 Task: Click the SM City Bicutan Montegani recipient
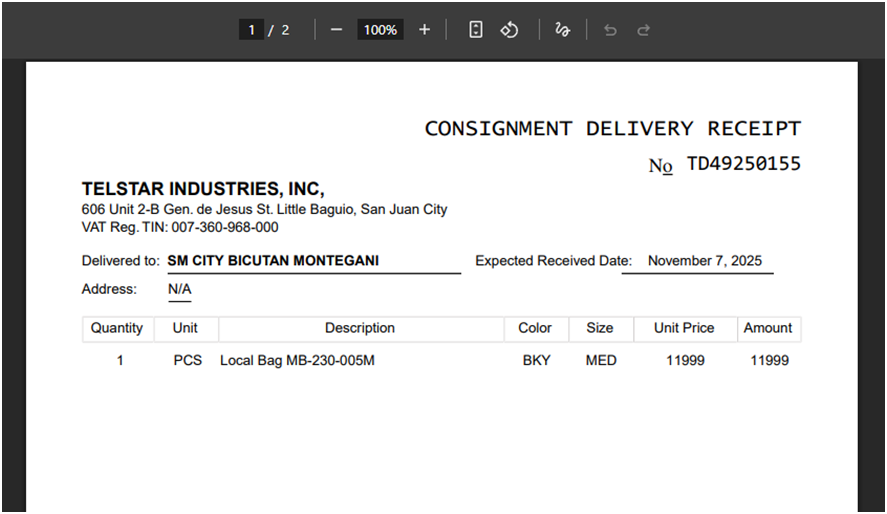[273, 261]
